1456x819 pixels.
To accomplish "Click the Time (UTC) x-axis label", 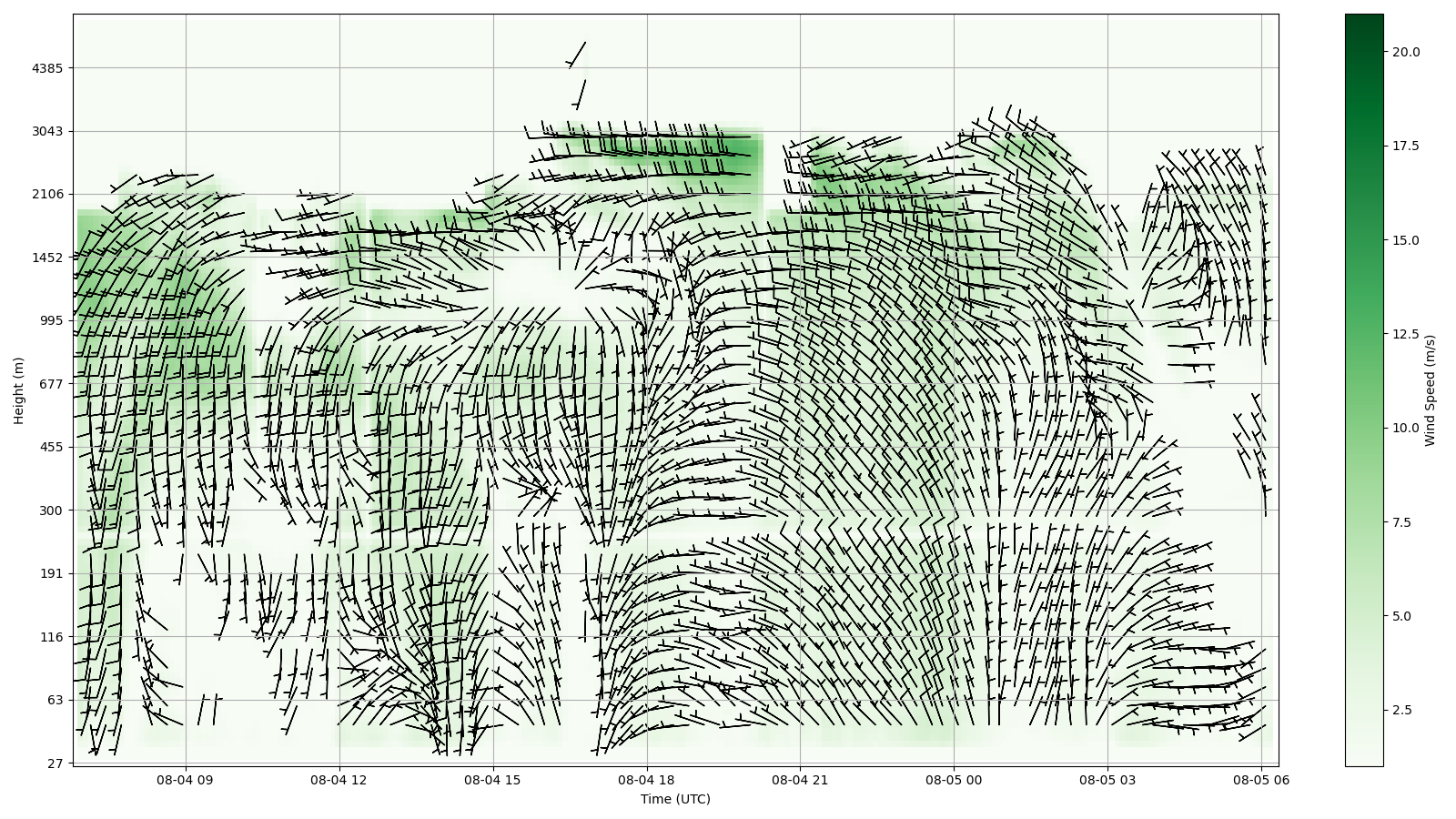I will pos(675,799).
